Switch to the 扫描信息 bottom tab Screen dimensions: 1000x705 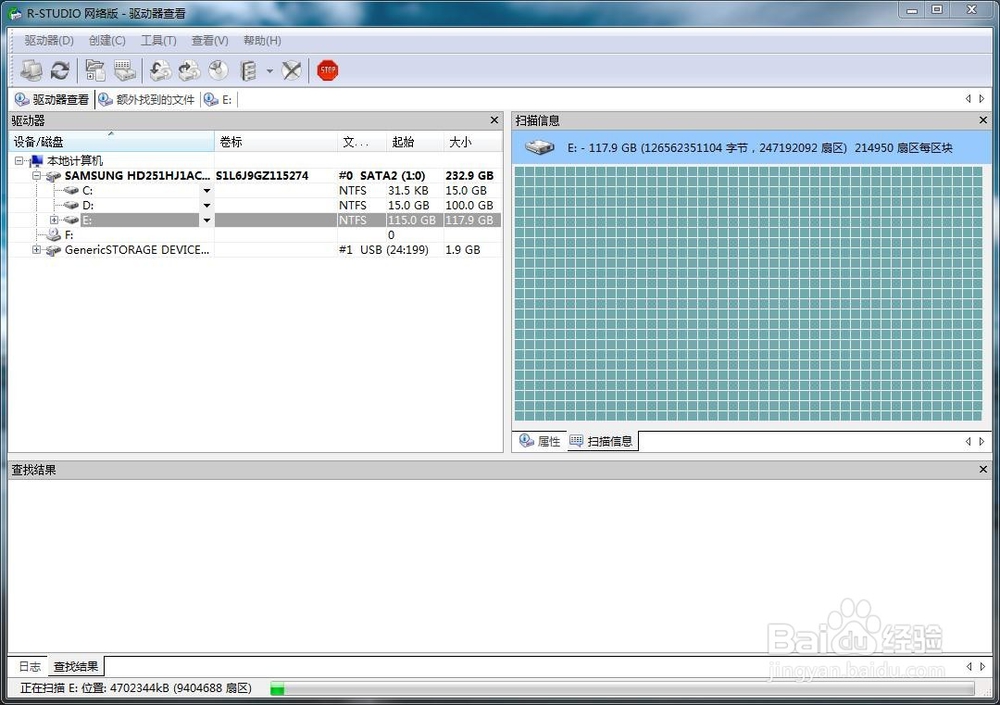click(x=601, y=441)
